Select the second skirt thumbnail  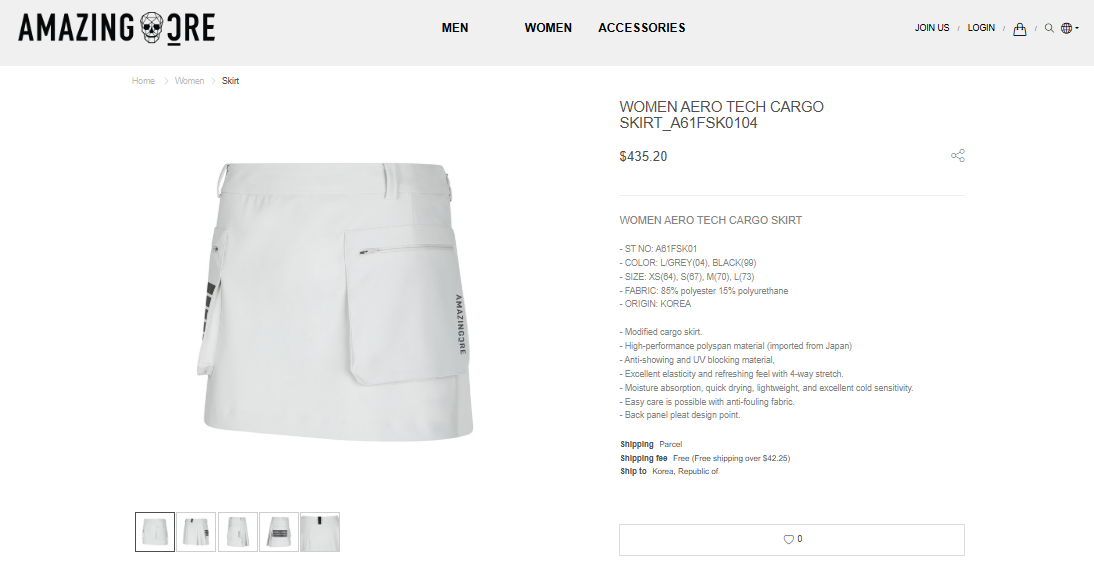tap(196, 532)
